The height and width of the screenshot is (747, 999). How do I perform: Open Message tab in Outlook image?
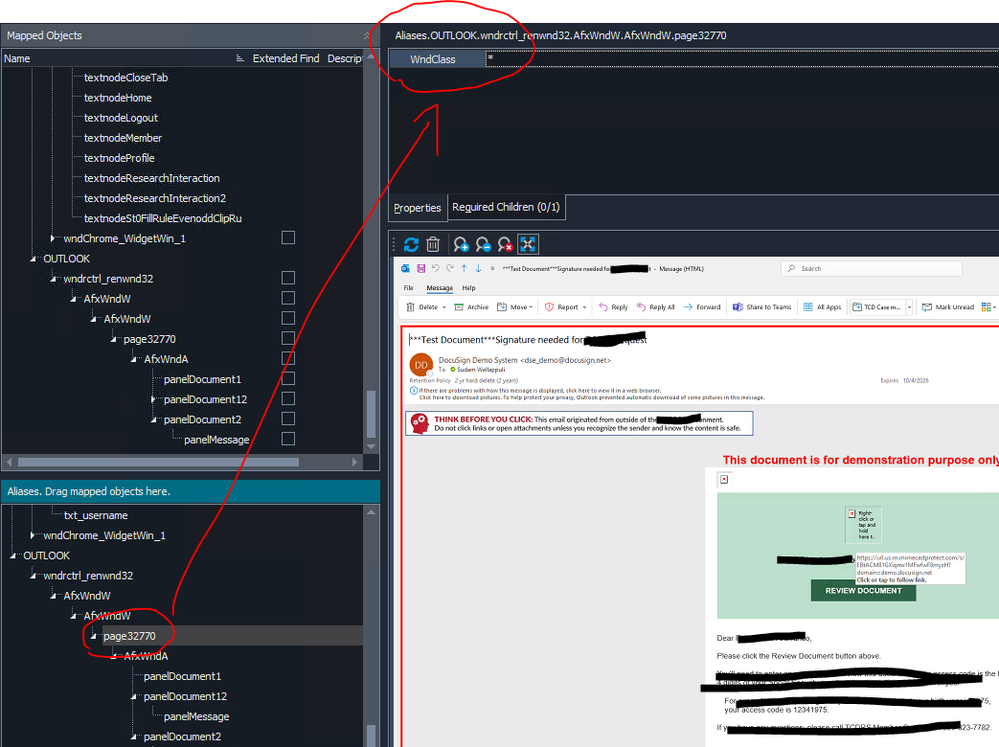(x=440, y=288)
